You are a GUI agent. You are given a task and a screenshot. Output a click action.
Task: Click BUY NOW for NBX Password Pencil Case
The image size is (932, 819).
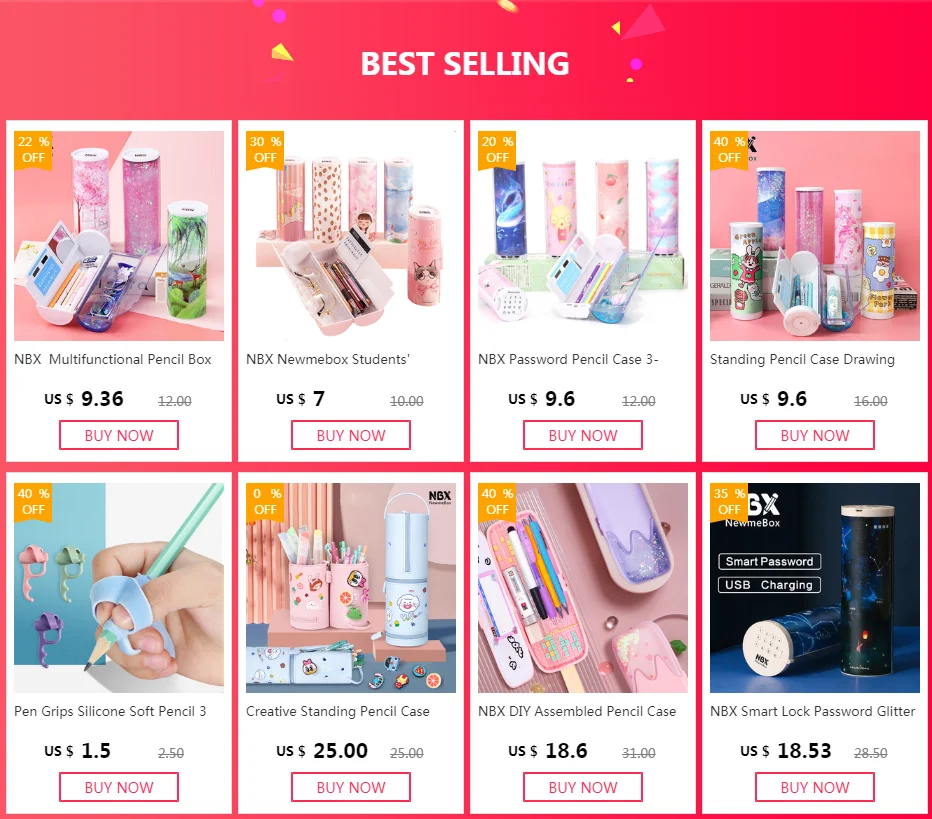click(583, 435)
